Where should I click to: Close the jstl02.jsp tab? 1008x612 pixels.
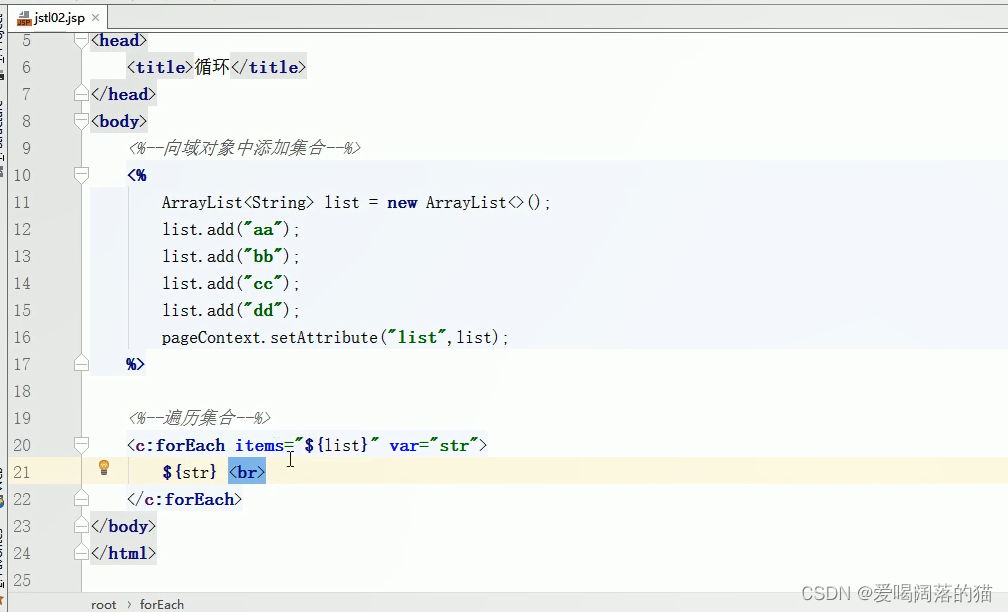click(96, 17)
